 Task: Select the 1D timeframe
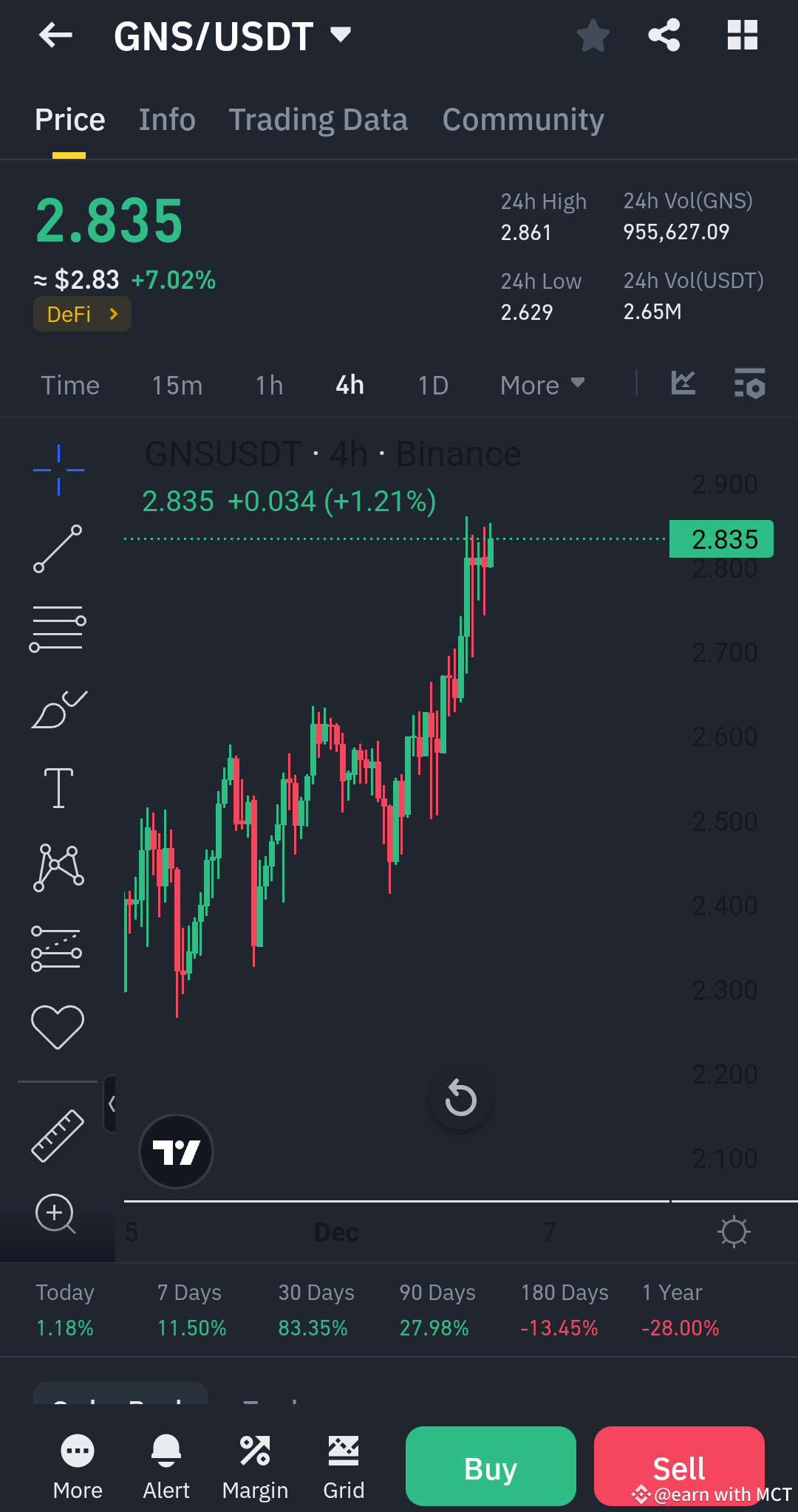[x=432, y=384]
